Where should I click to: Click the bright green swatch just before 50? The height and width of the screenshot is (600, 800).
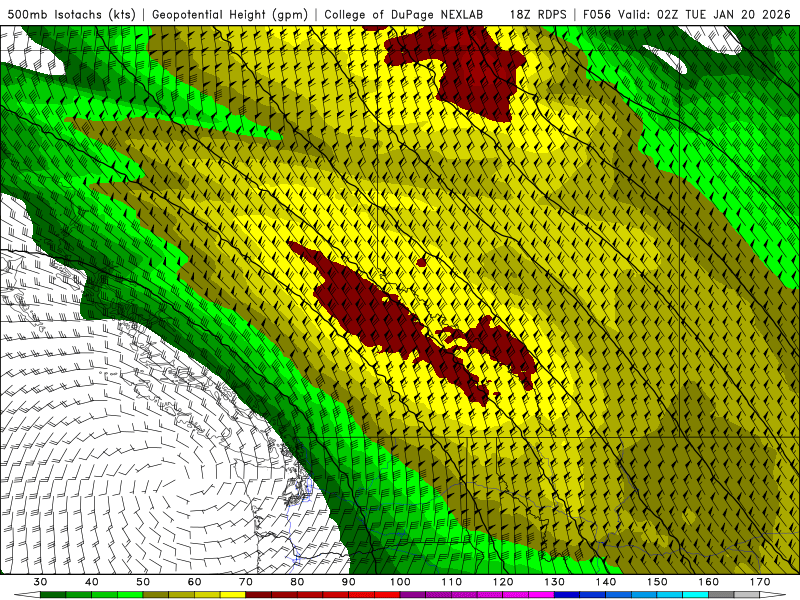click(131, 596)
